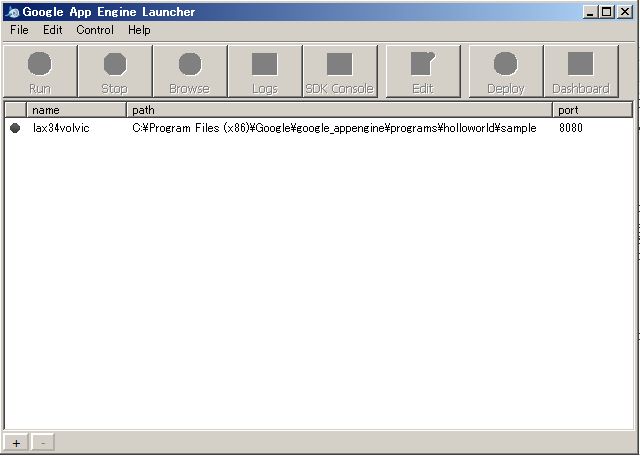Open the SDK Console toolbar button
Viewport: 640px width, 456px height.
click(x=340, y=71)
